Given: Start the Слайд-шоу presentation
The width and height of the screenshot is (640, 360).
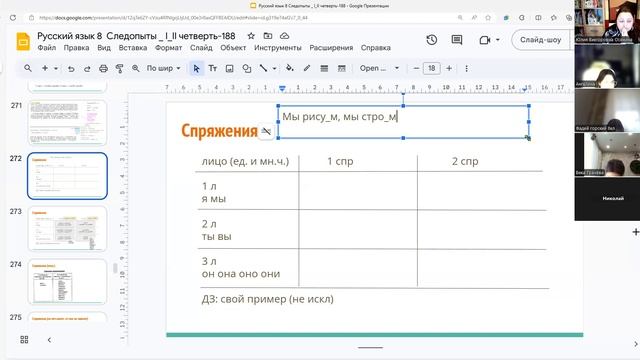Looking at the screenshot, I should click(x=540, y=40).
